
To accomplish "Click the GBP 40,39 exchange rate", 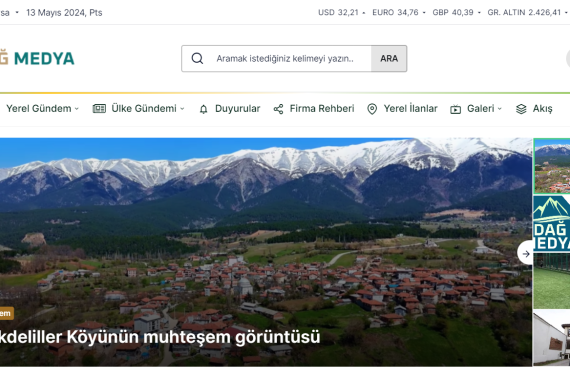I will [x=453, y=13].
